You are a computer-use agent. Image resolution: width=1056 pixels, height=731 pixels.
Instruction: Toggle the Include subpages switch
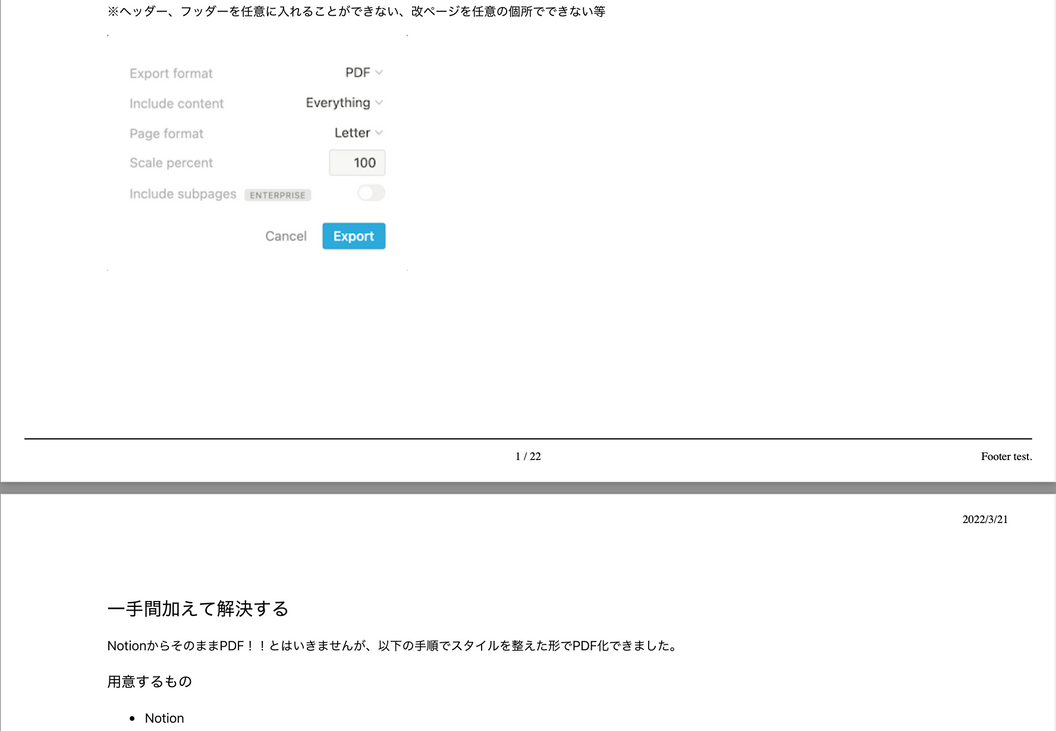(371, 193)
